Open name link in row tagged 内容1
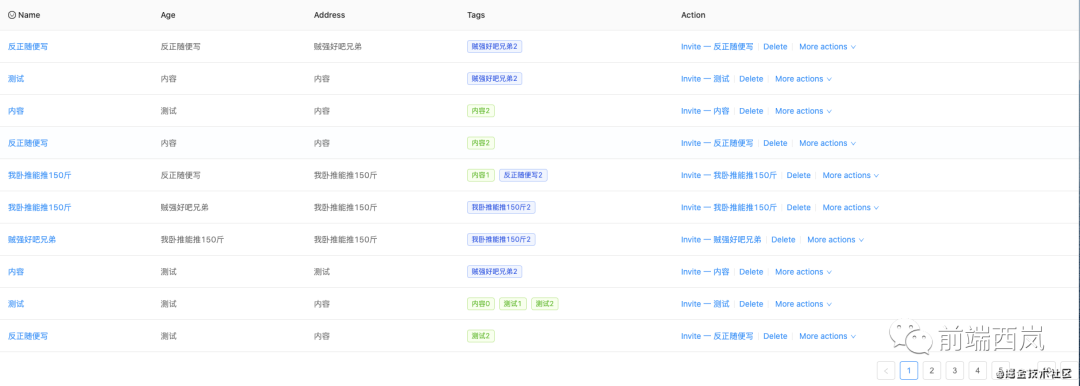The image size is (1080, 386). [39, 175]
